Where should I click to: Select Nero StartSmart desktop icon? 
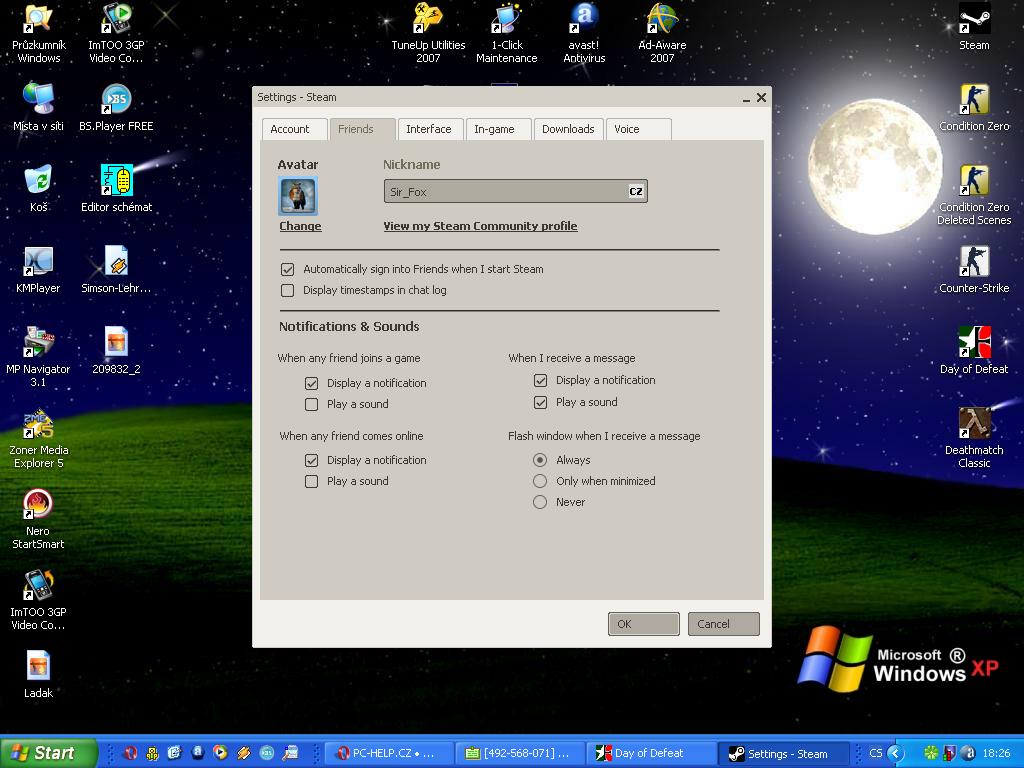[x=39, y=519]
